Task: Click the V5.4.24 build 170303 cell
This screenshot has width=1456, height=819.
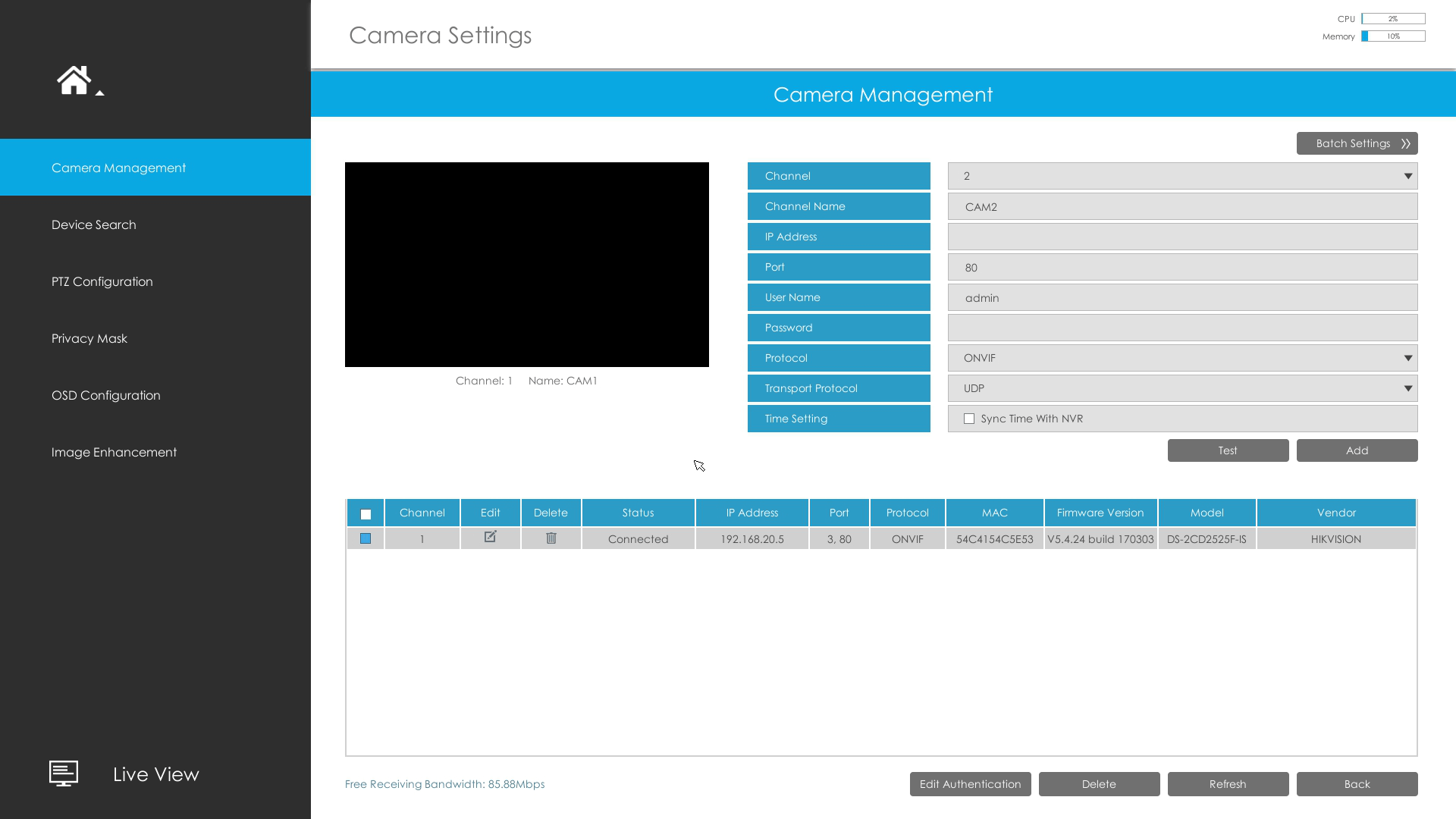Action: 1100,539
